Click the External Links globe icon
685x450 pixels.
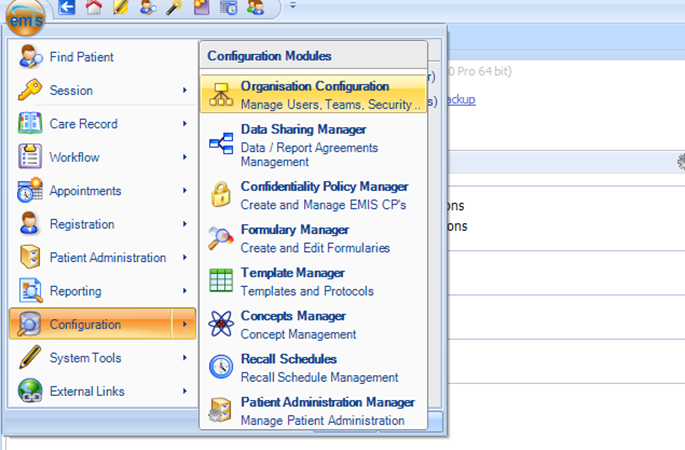click(x=31, y=391)
